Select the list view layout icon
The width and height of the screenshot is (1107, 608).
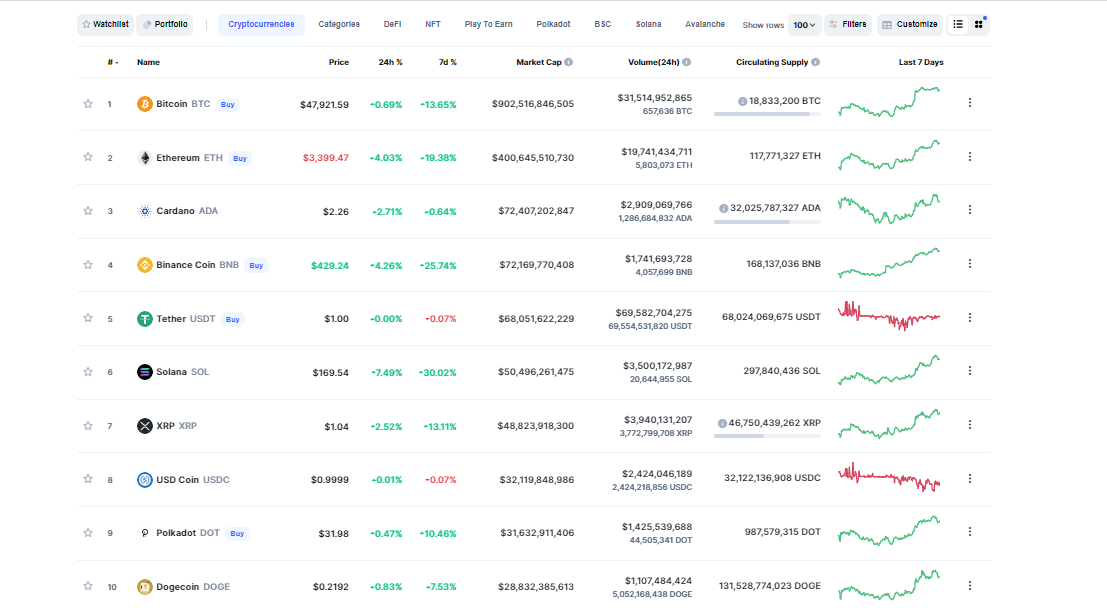[957, 24]
